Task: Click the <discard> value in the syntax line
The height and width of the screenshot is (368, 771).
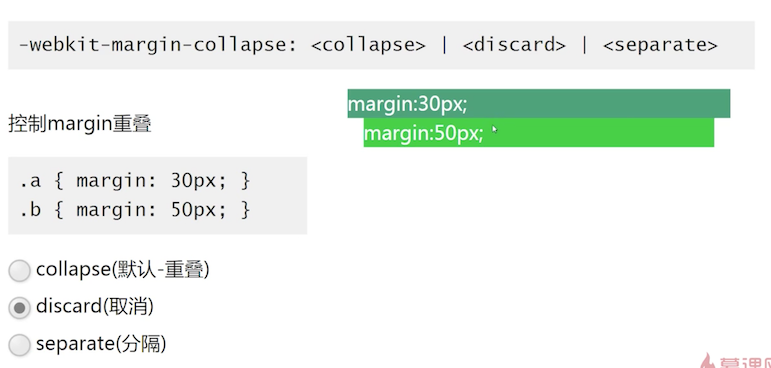Action: pos(514,45)
